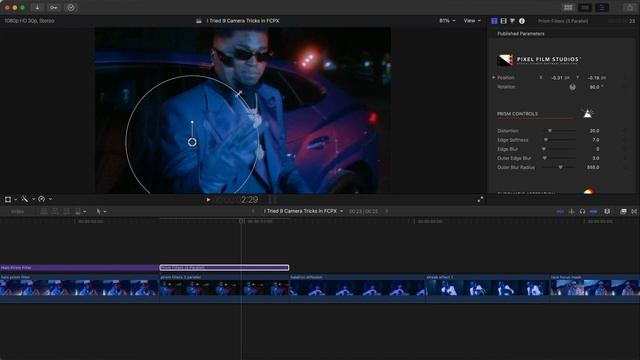Toggle the browser panel grid icon

[x=568, y=7]
